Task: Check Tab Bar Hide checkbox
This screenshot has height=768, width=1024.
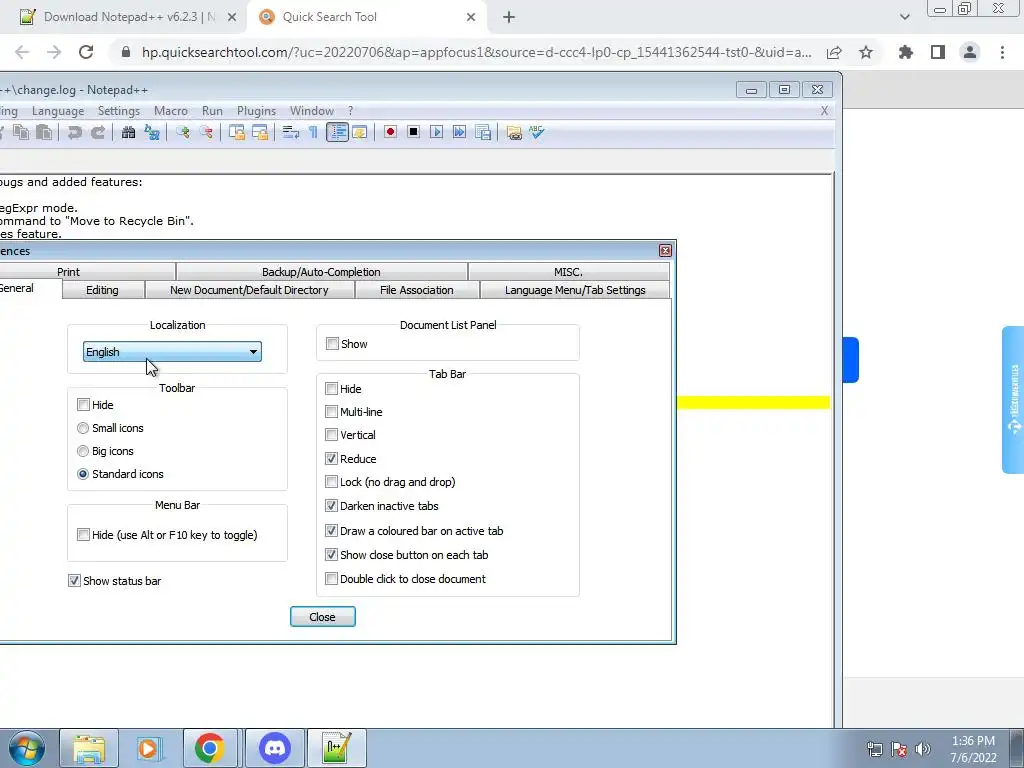Action: [x=331, y=389]
